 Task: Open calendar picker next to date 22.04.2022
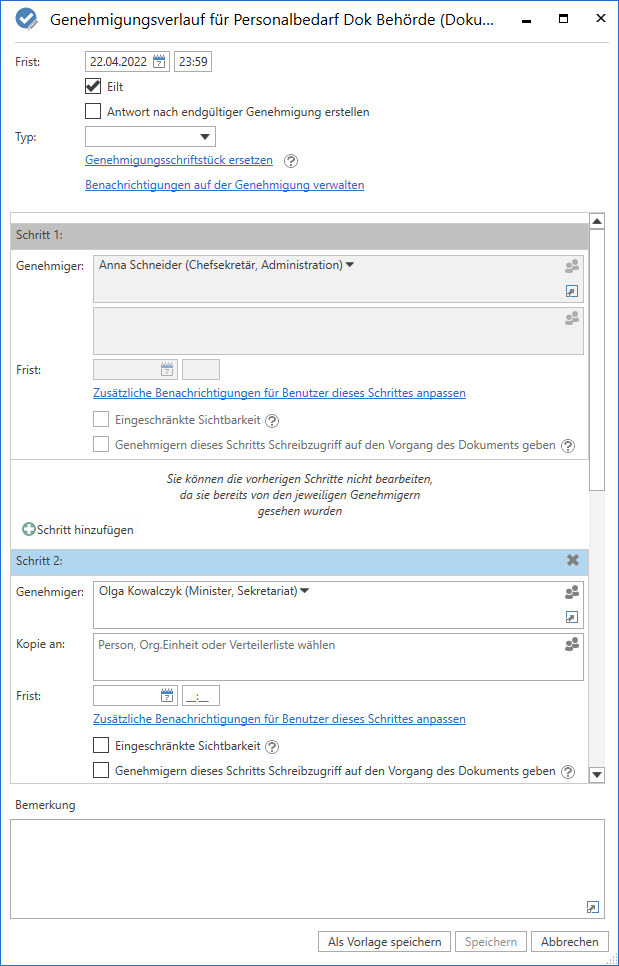coord(159,62)
